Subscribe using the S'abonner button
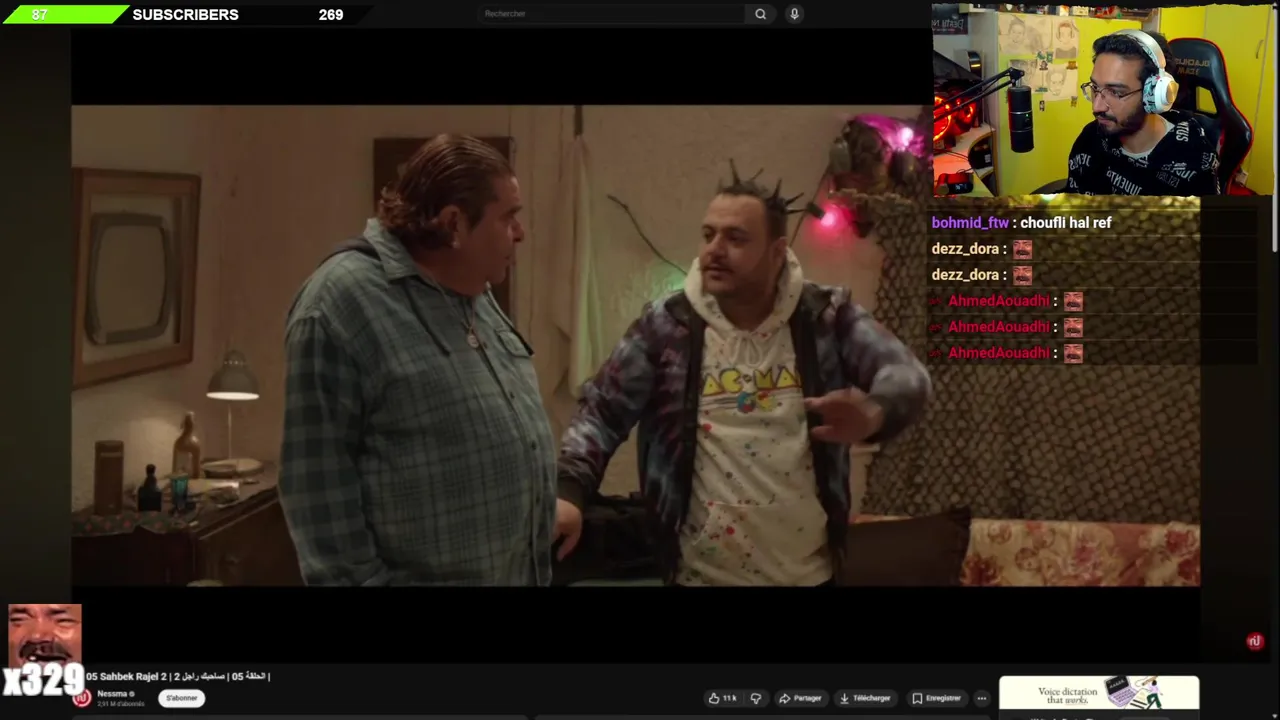The image size is (1280, 720). coord(181,698)
